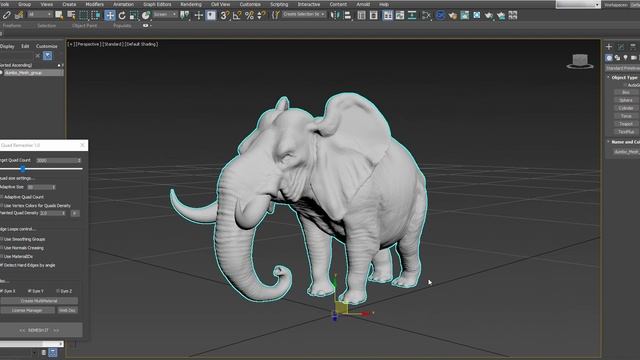Select the Link tool in main toolbar
This screenshot has width=640, height=360.
click(x=7, y=16)
